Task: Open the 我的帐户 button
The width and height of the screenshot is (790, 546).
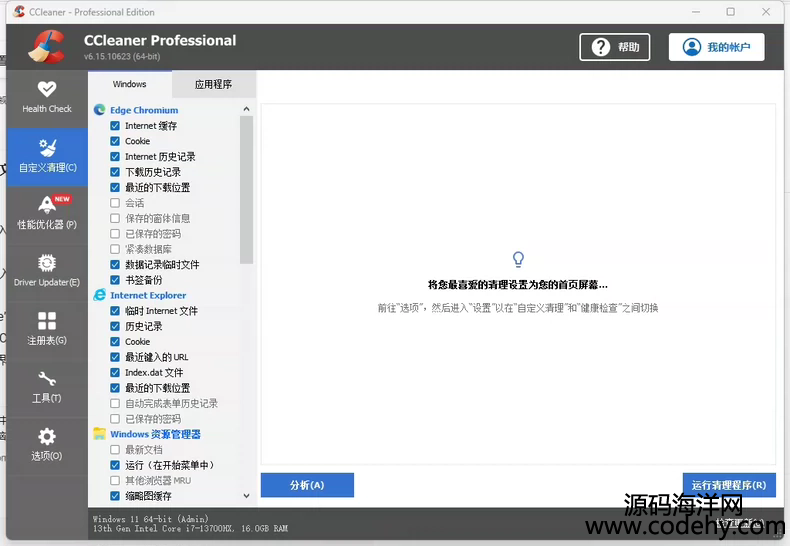Action: click(x=716, y=47)
